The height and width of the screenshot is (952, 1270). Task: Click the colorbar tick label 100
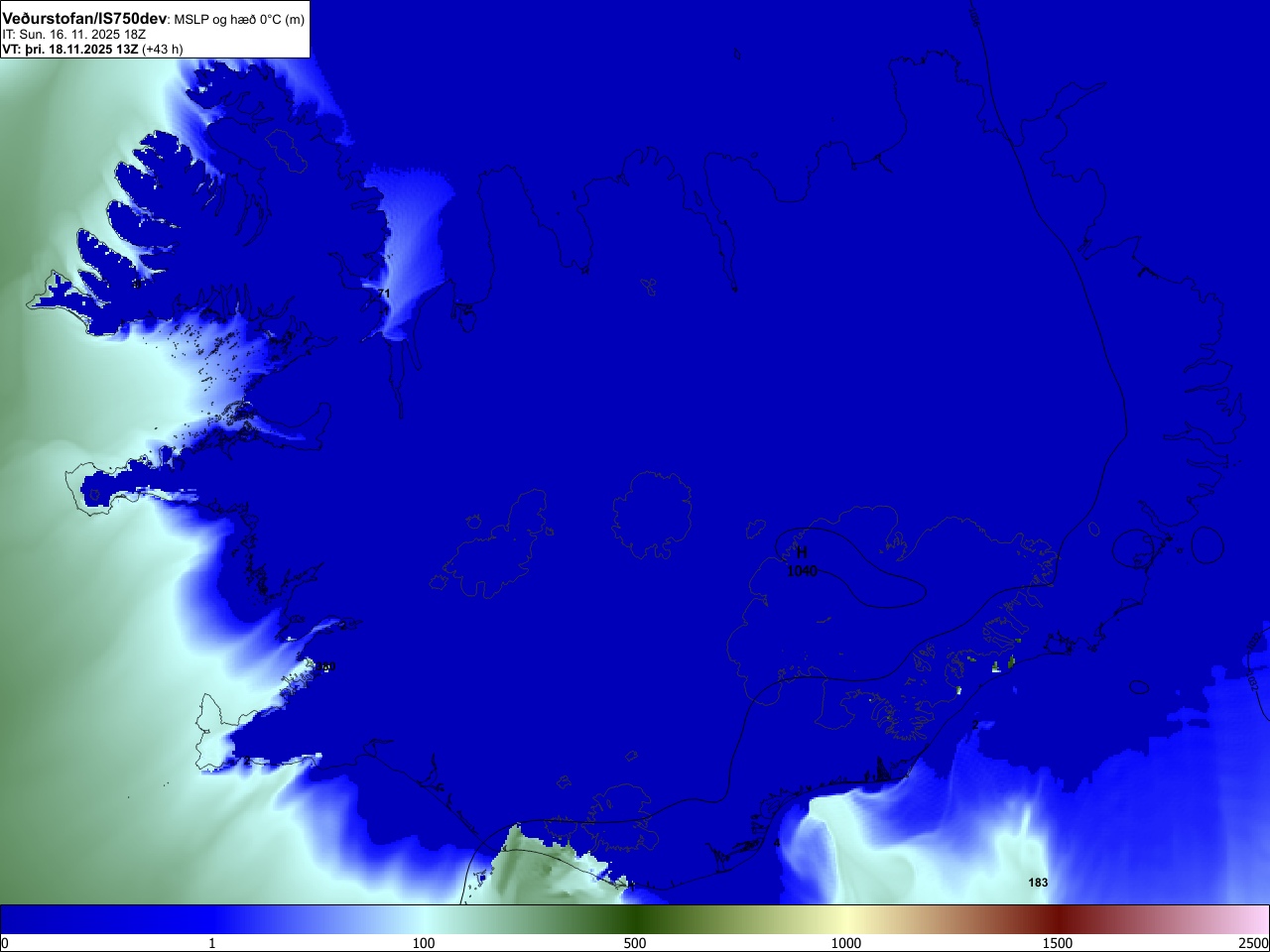coord(424,943)
